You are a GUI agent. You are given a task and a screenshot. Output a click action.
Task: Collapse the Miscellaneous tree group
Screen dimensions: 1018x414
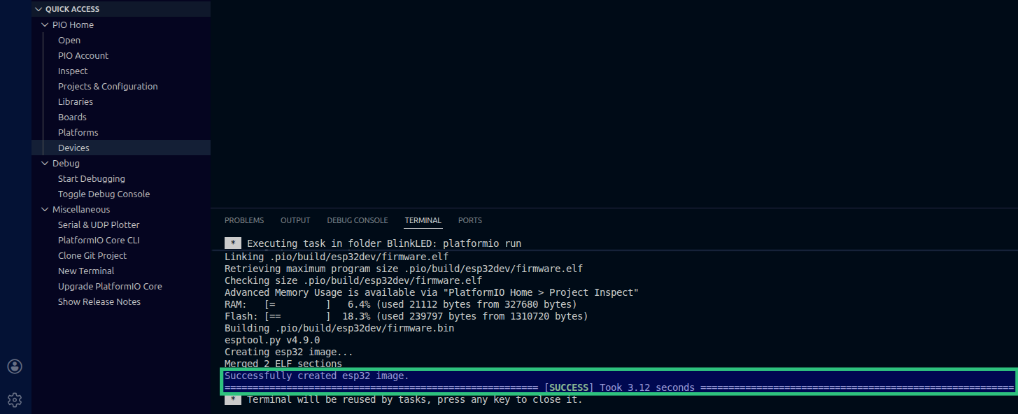coord(45,209)
